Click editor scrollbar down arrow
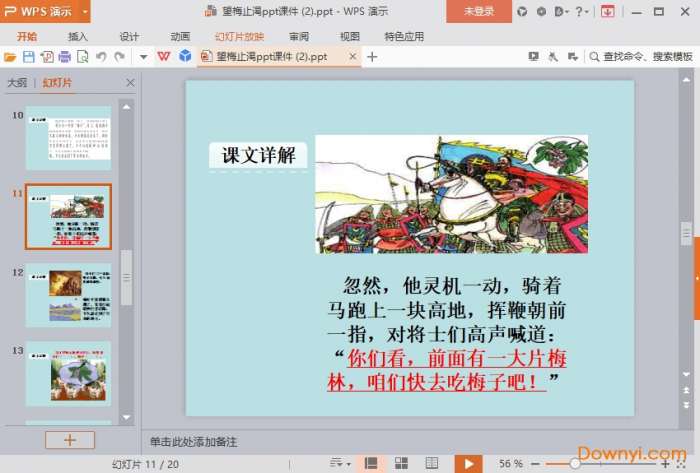 pos(686,374)
